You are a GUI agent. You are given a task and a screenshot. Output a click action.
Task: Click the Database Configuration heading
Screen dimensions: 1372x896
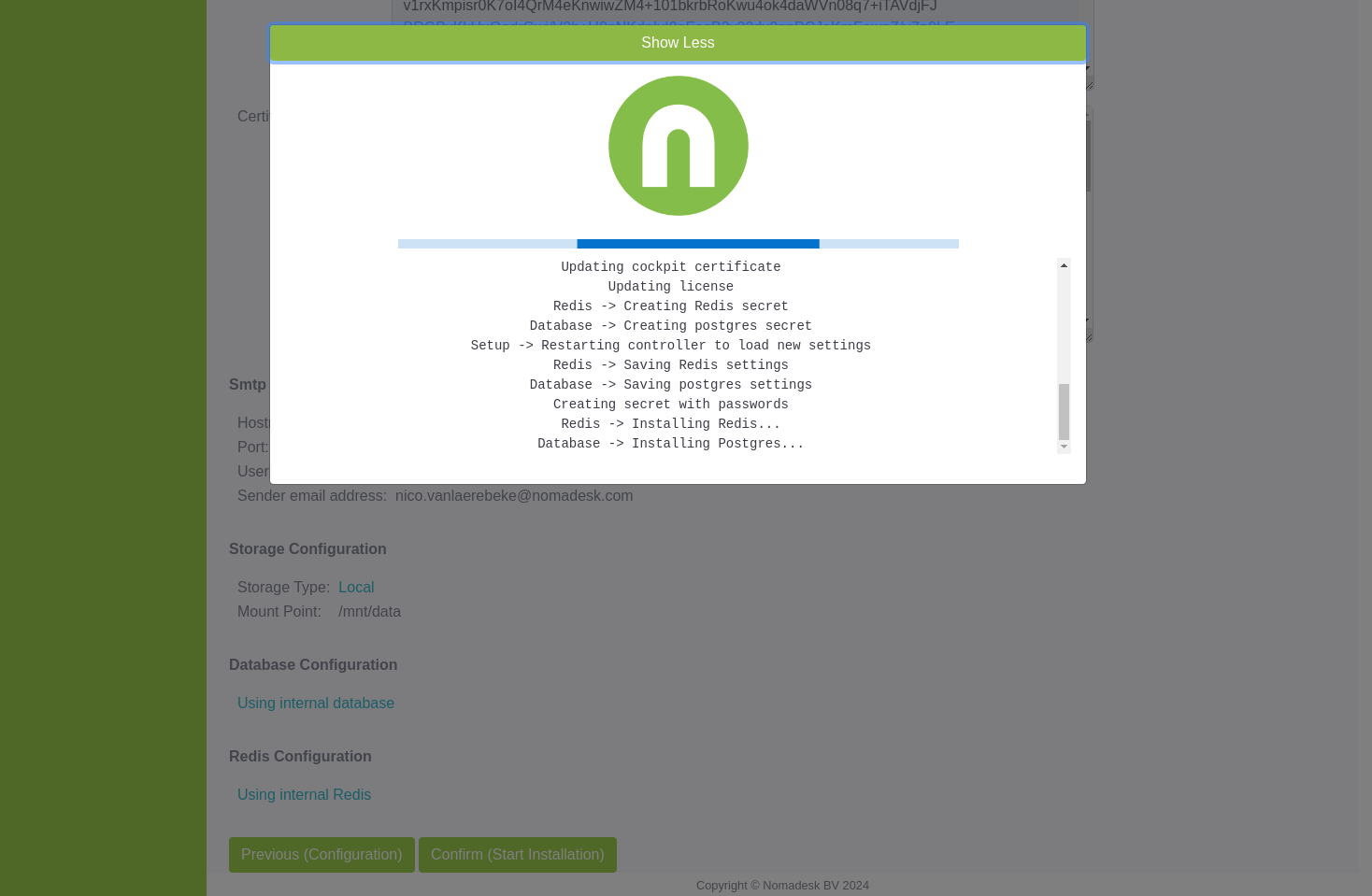313,665
